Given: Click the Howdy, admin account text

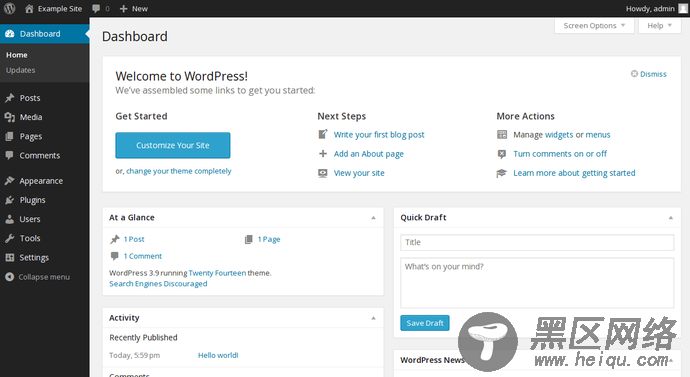Looking at the screenshot, I should click(x=650, y=8).
